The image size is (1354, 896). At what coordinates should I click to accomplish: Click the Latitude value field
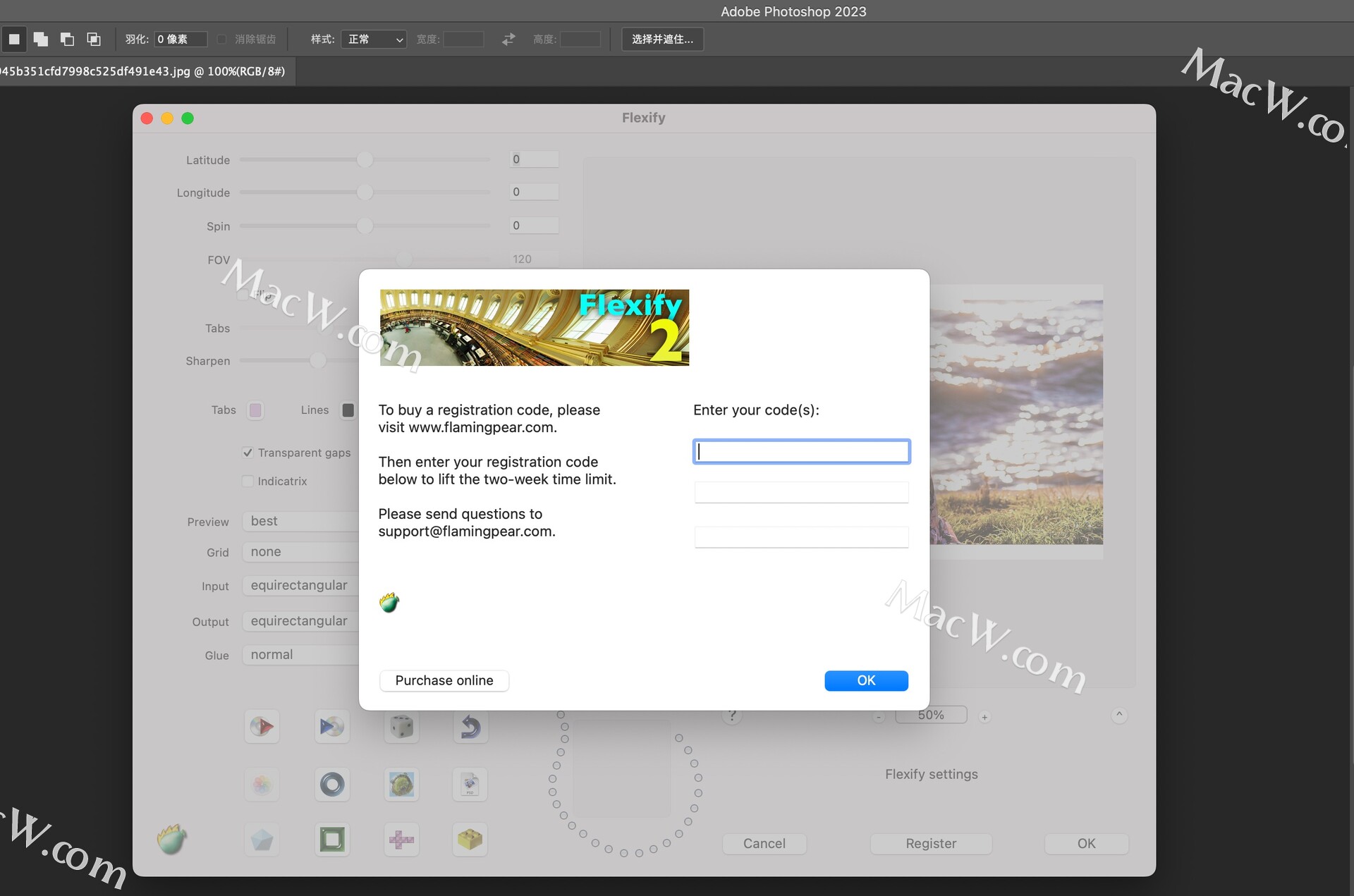[x=534, y=159]
